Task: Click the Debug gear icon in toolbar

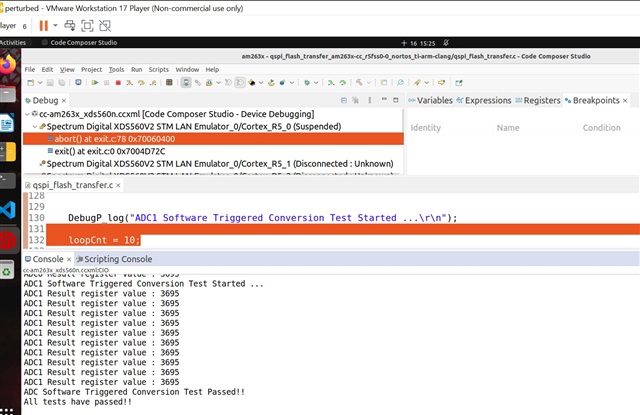Action: tap(307, 82)
